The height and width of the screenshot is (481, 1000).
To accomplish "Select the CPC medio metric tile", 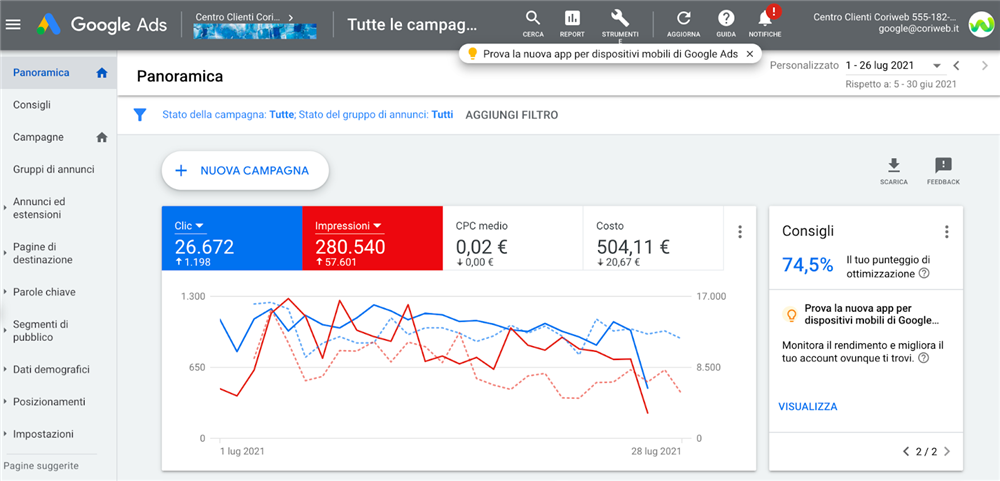I will [x=513, y=238].
